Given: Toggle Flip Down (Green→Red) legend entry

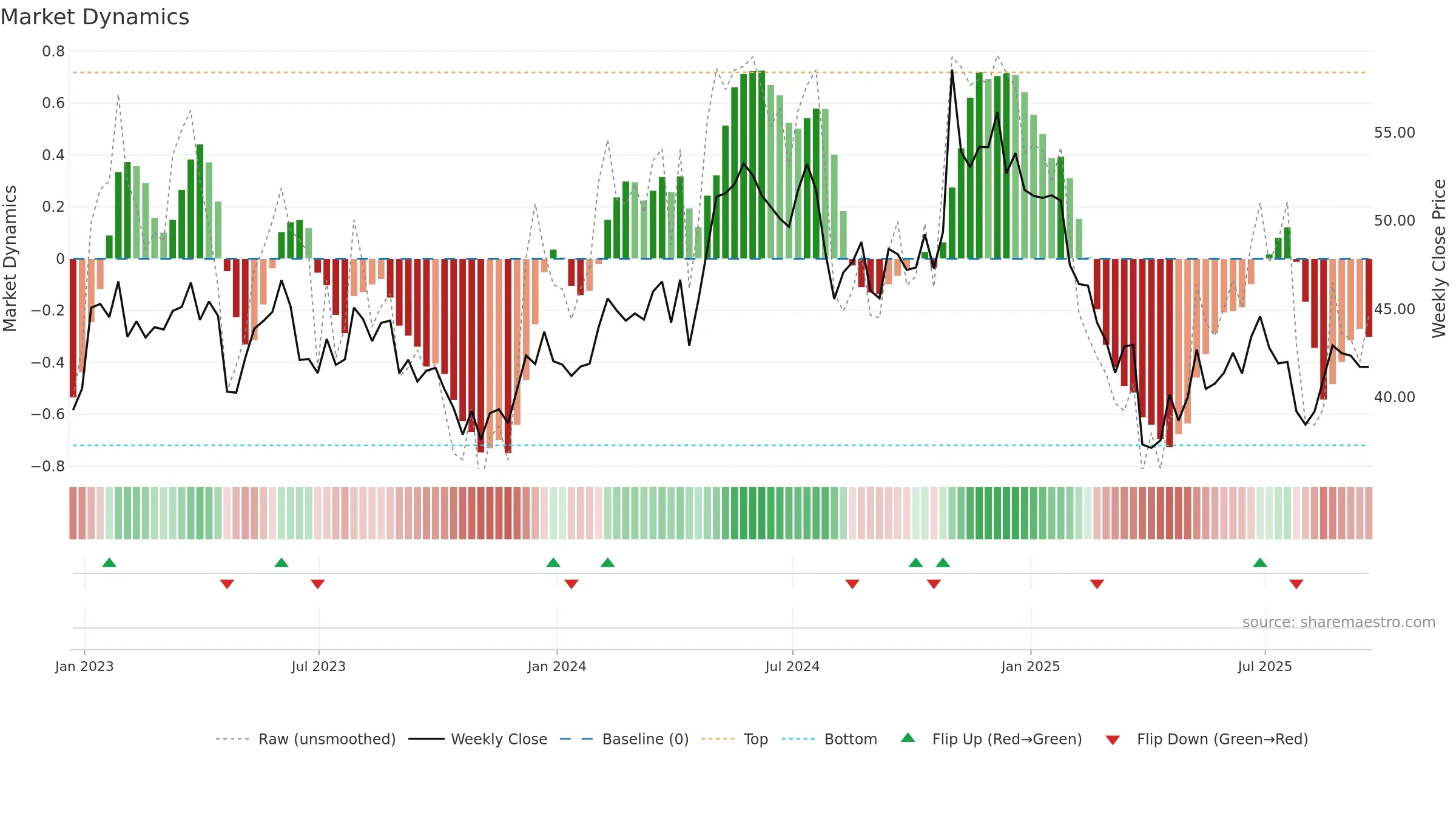Looking at the screenshot, I should click(x=1206, y=739).
